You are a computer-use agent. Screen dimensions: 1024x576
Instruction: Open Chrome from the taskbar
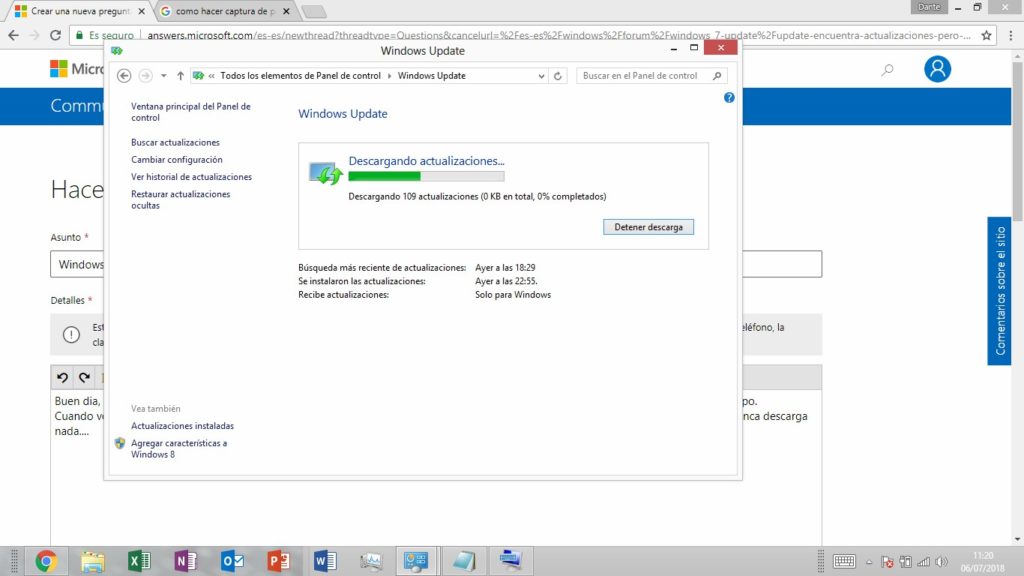(46, 561)
